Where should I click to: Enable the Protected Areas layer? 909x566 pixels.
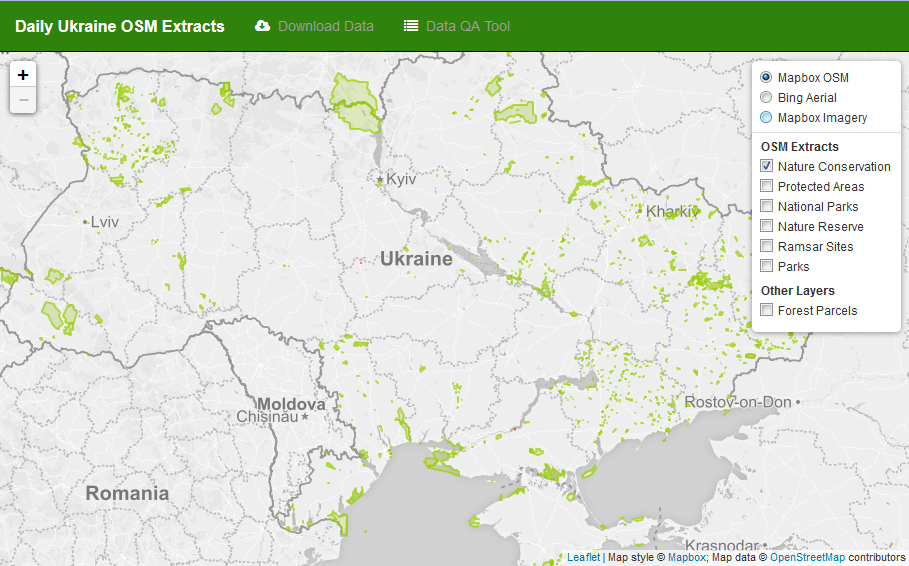(x=767, y=186)
